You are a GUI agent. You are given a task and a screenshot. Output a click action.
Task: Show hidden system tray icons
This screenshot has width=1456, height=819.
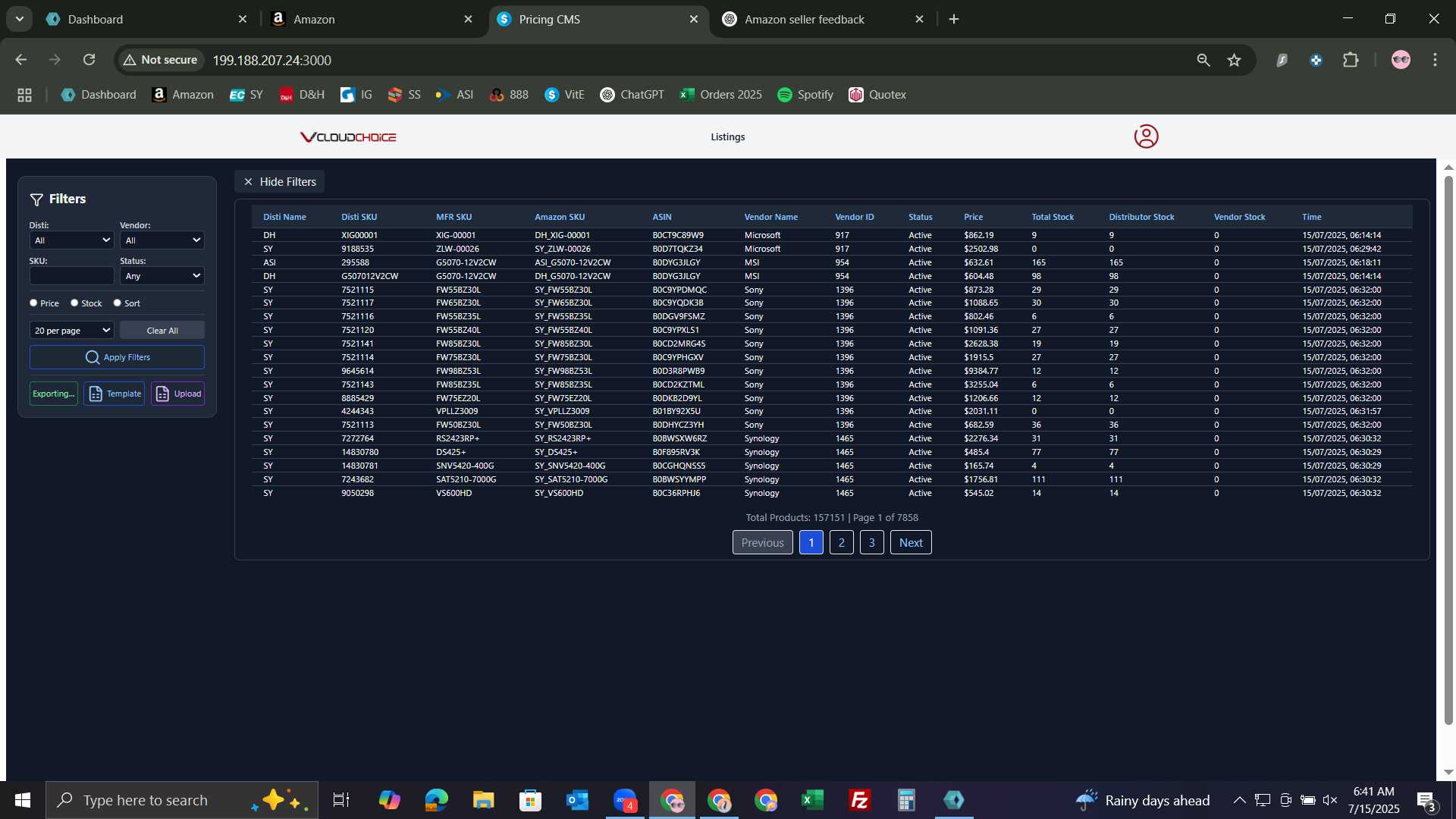pos(1239,800)
